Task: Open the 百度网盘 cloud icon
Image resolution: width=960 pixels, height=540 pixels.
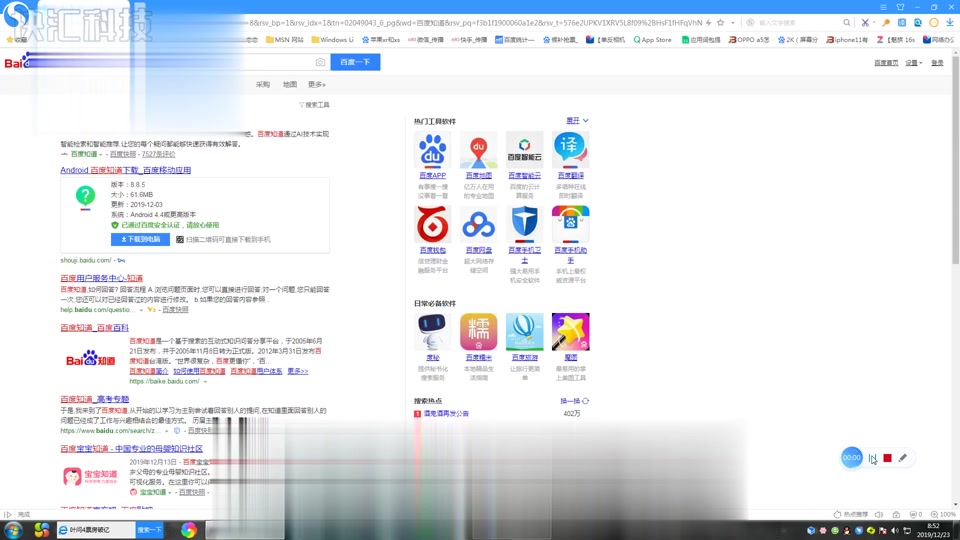Action: [478, 224]
